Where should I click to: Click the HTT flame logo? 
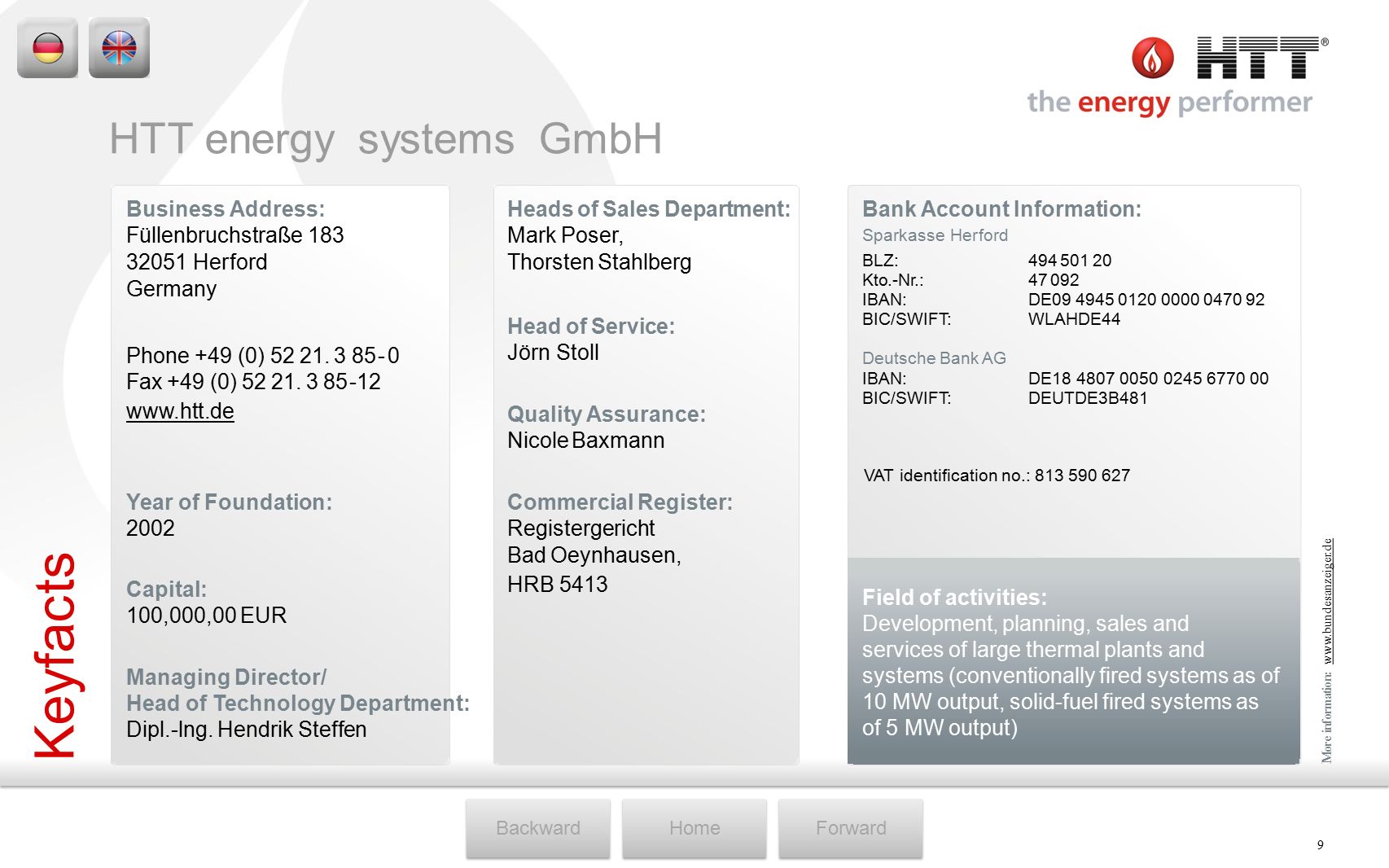point(1153,58)
